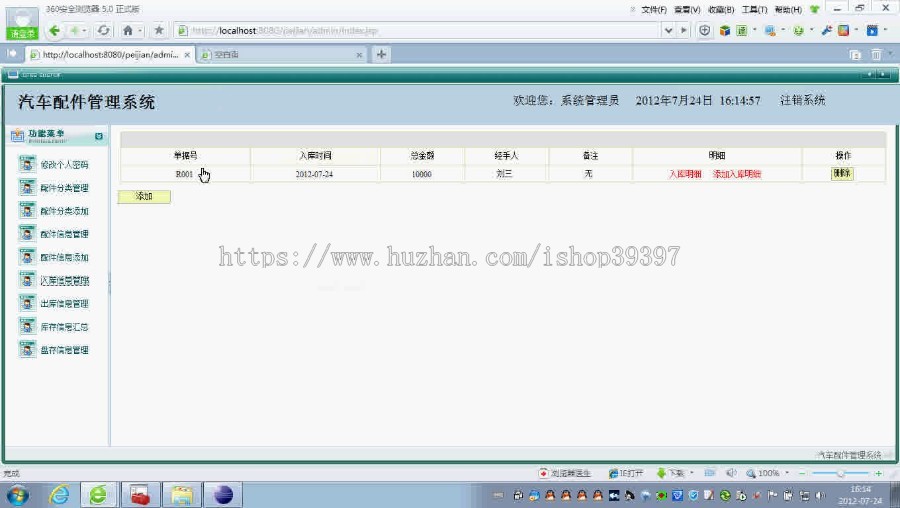900x508 pixels.
Task: Click the icon beside 配件分类添加
Action: tap(27, 211)
